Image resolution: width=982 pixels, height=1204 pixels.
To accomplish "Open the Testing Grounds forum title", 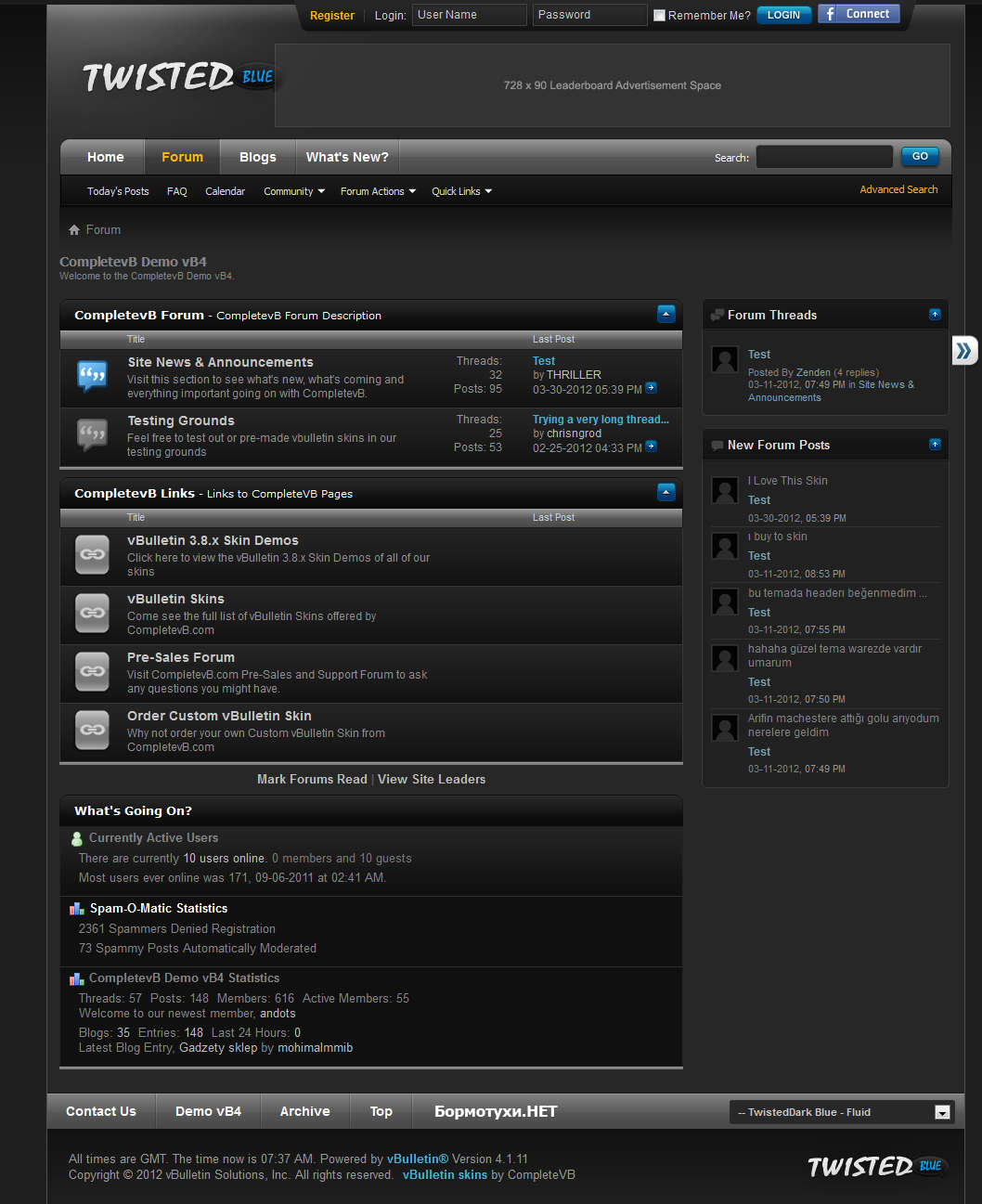I will (x=181, y=421).
